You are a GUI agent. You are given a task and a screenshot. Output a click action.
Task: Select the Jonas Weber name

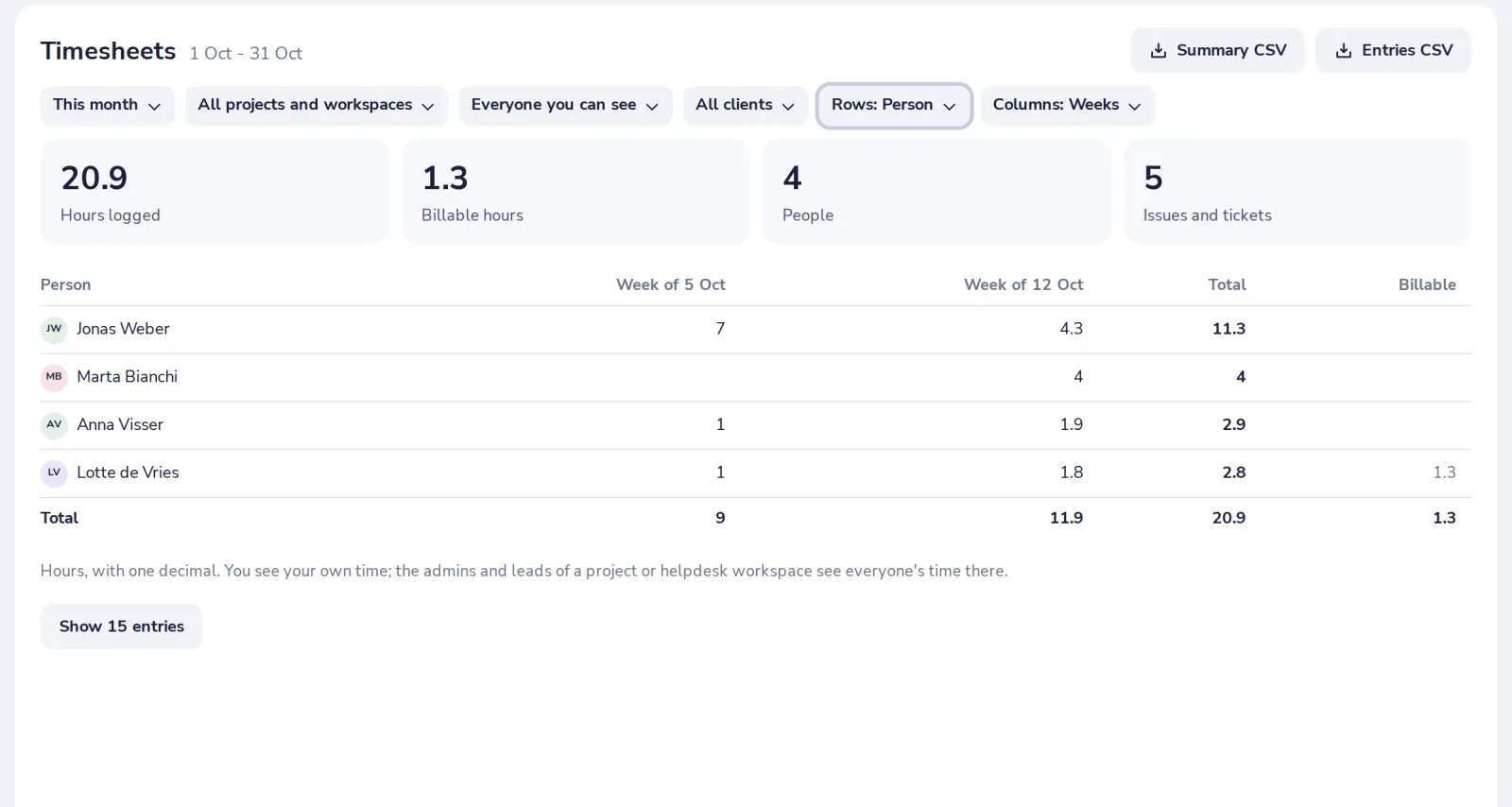(123, 329)
